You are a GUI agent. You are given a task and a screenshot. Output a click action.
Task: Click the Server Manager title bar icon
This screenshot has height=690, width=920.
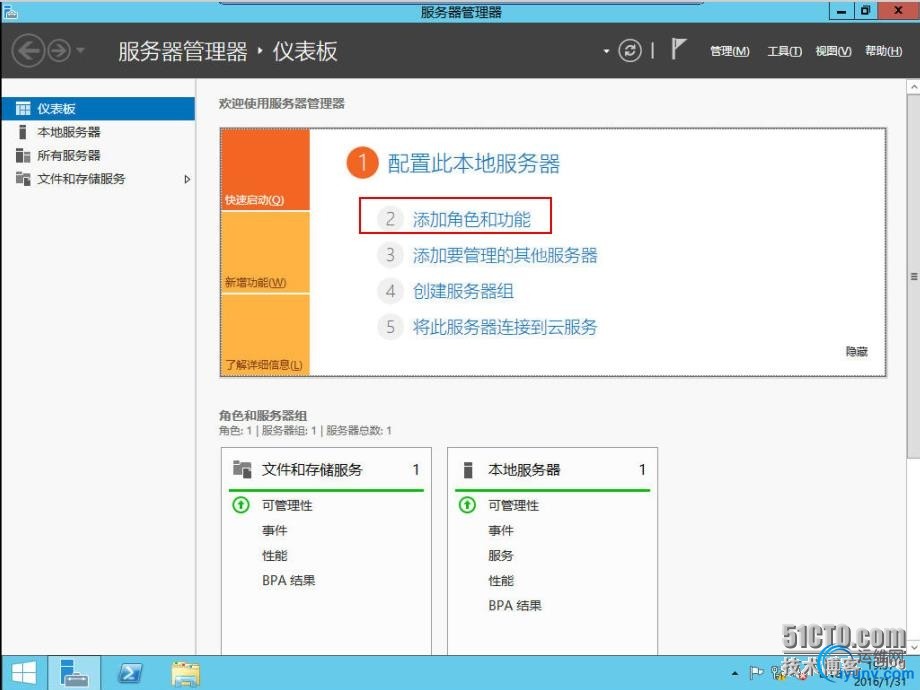click(x=11, y=11)
